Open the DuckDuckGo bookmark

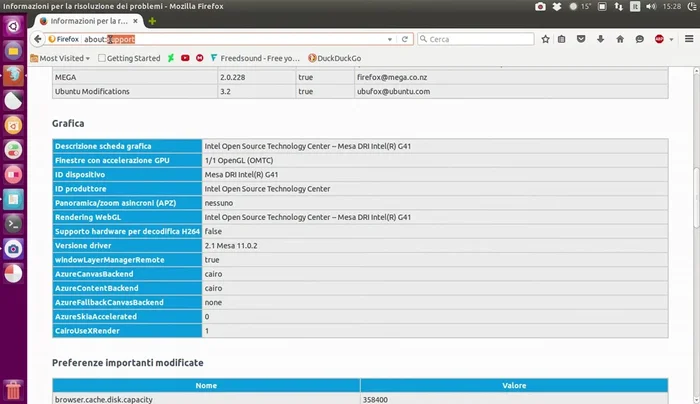tap(335, 58)
